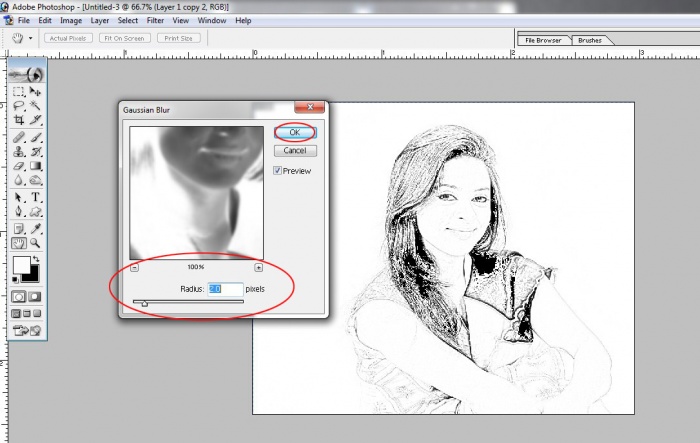Switch to the File Browser tab
700x443 pixels.
543,40
